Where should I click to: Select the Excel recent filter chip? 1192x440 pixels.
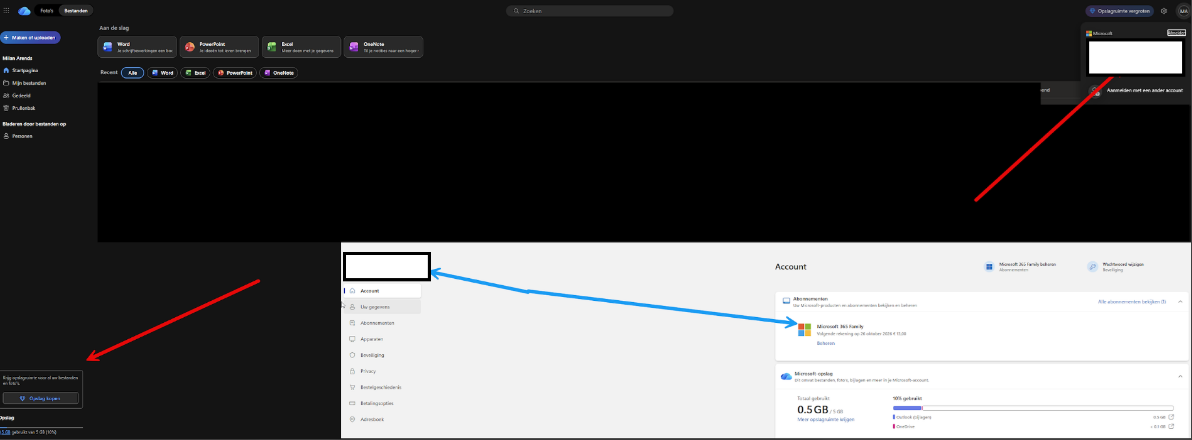click(196, 73)
